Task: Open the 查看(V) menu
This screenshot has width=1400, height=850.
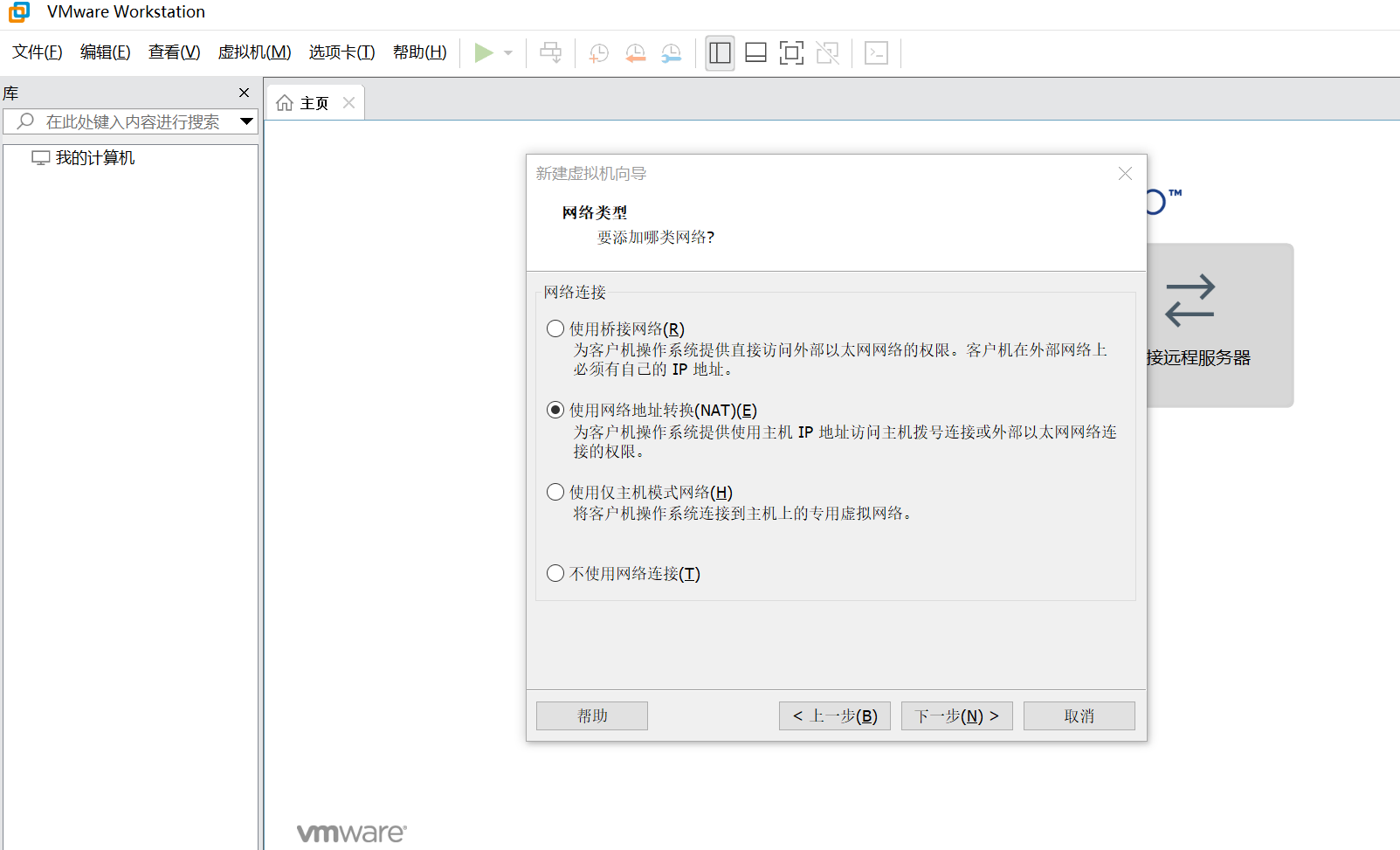Action: 174,52
